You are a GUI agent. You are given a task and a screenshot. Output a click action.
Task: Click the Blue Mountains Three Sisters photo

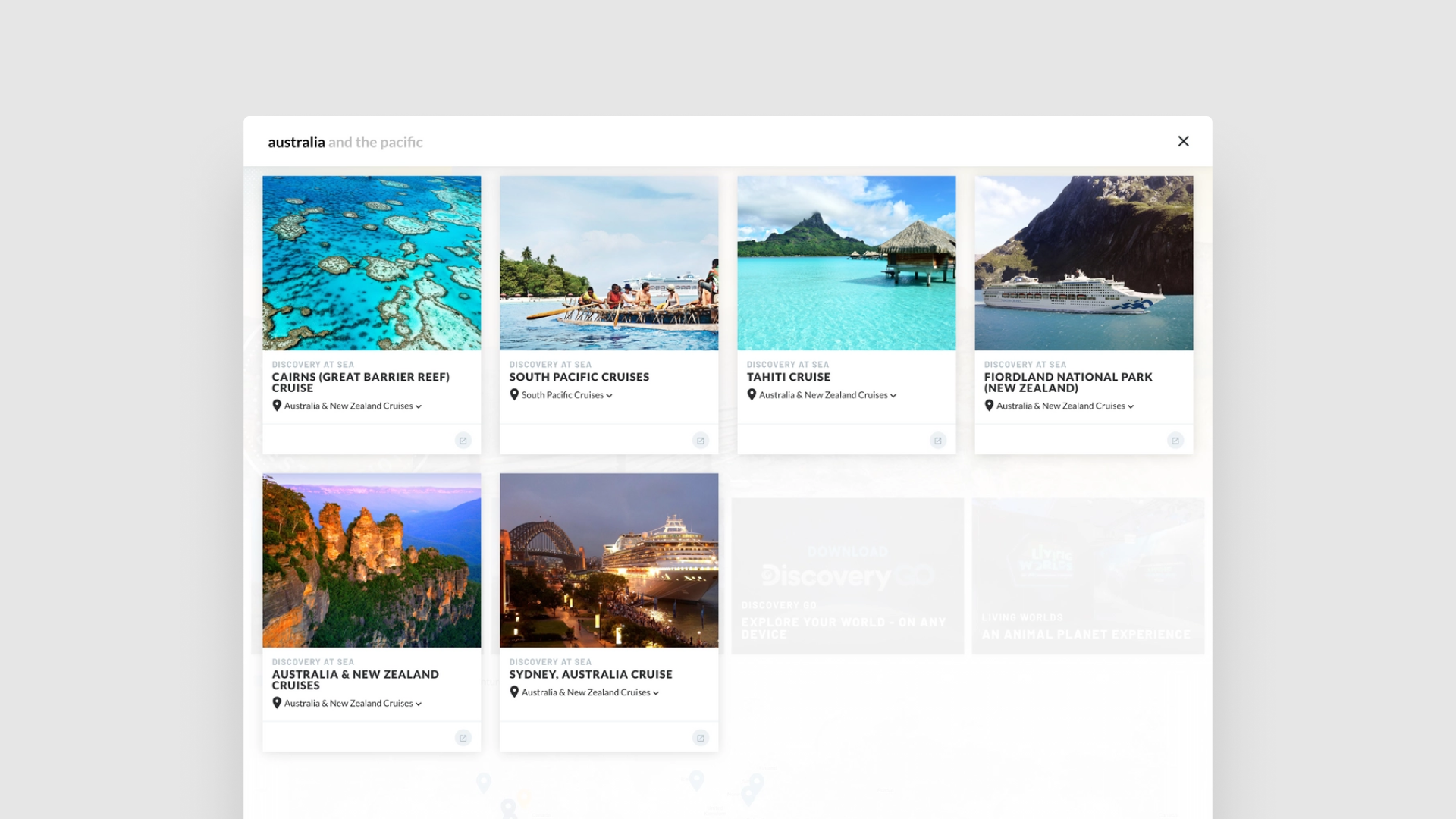[372, 560]
